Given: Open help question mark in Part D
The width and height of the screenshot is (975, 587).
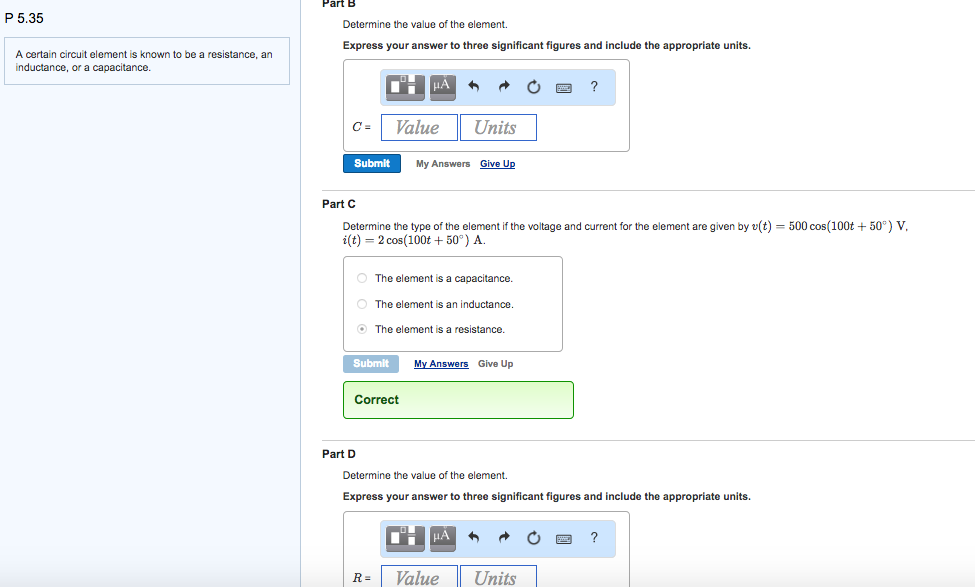Looking at the screenshot, I should tap(594, 538).
